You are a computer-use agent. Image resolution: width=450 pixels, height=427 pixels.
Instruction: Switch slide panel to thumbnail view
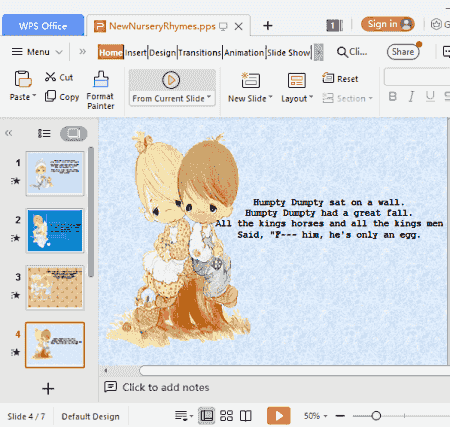(74, 134)
